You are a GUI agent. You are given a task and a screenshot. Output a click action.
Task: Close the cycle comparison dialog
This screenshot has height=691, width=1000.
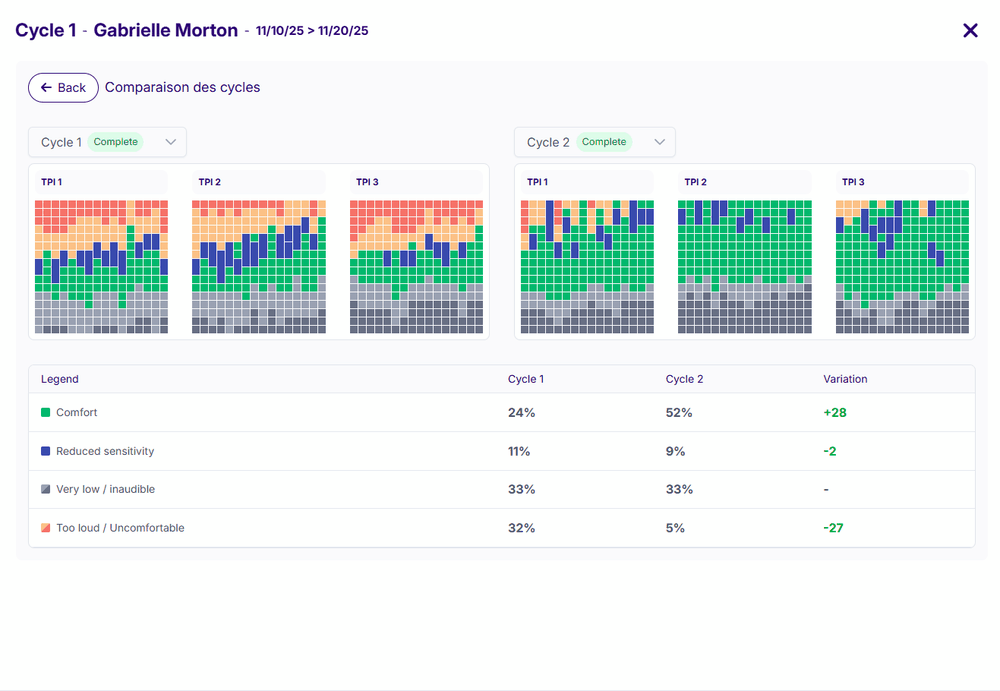970,30
